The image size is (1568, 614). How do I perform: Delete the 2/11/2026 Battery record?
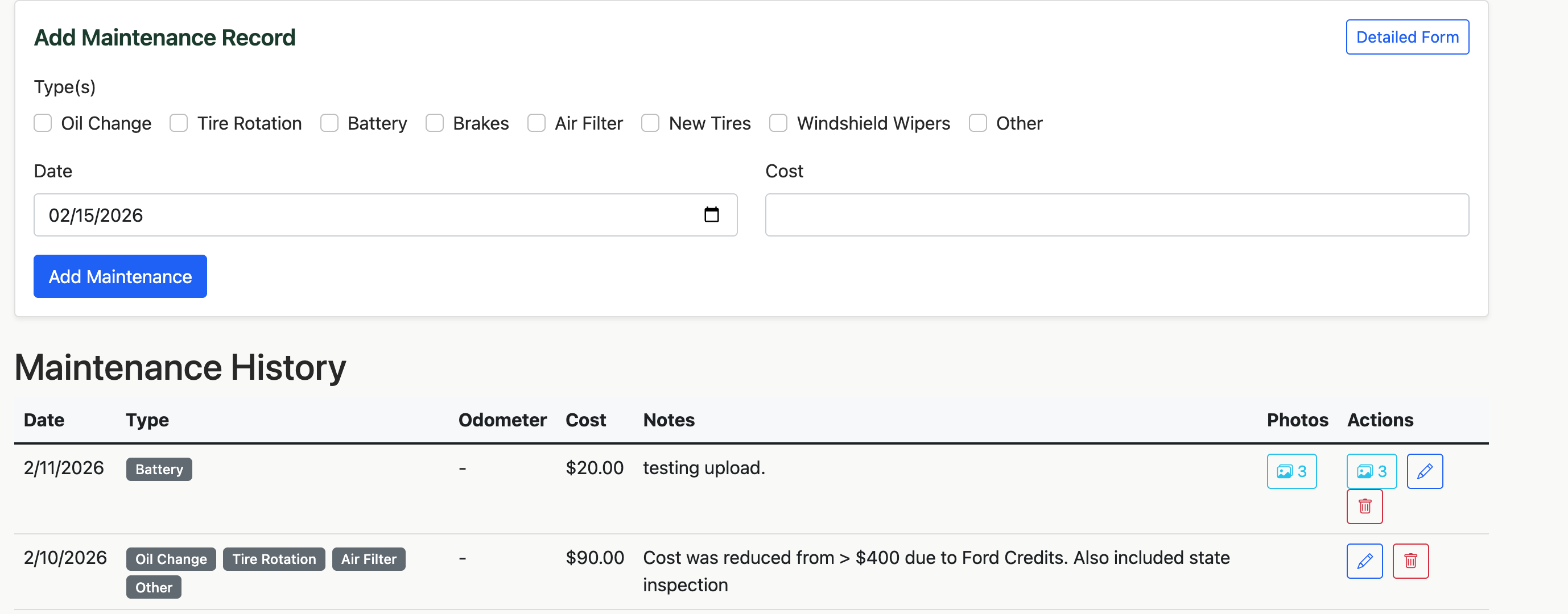[x=1365, y=507]
